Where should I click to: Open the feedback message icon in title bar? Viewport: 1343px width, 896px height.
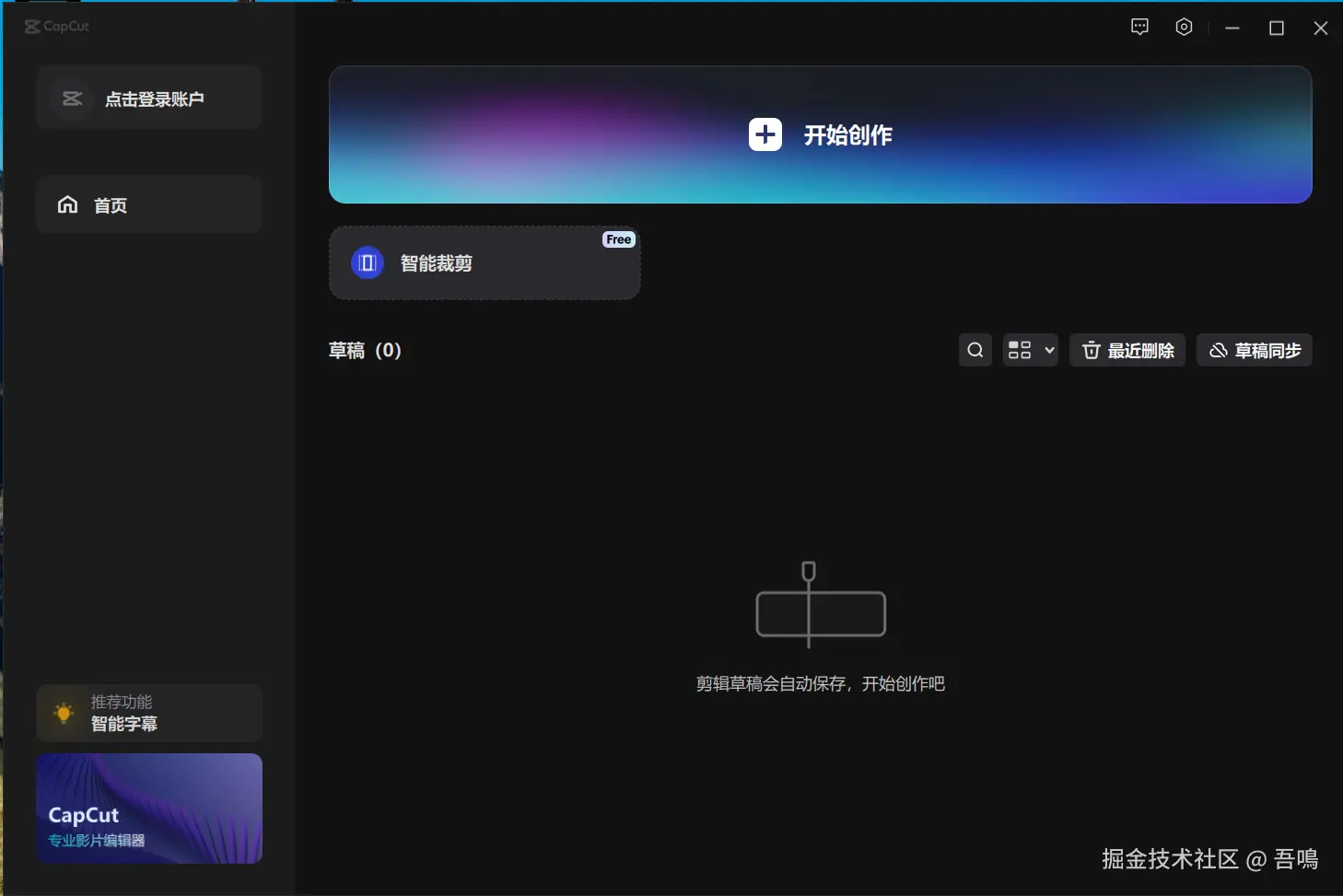[1139, 27]
